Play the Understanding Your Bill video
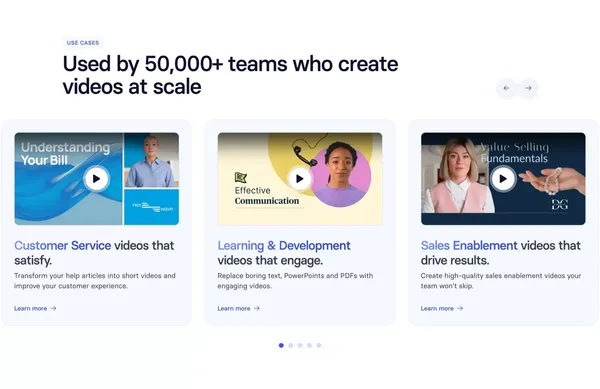This screenshot has height=389, width=600. [96, 179]
